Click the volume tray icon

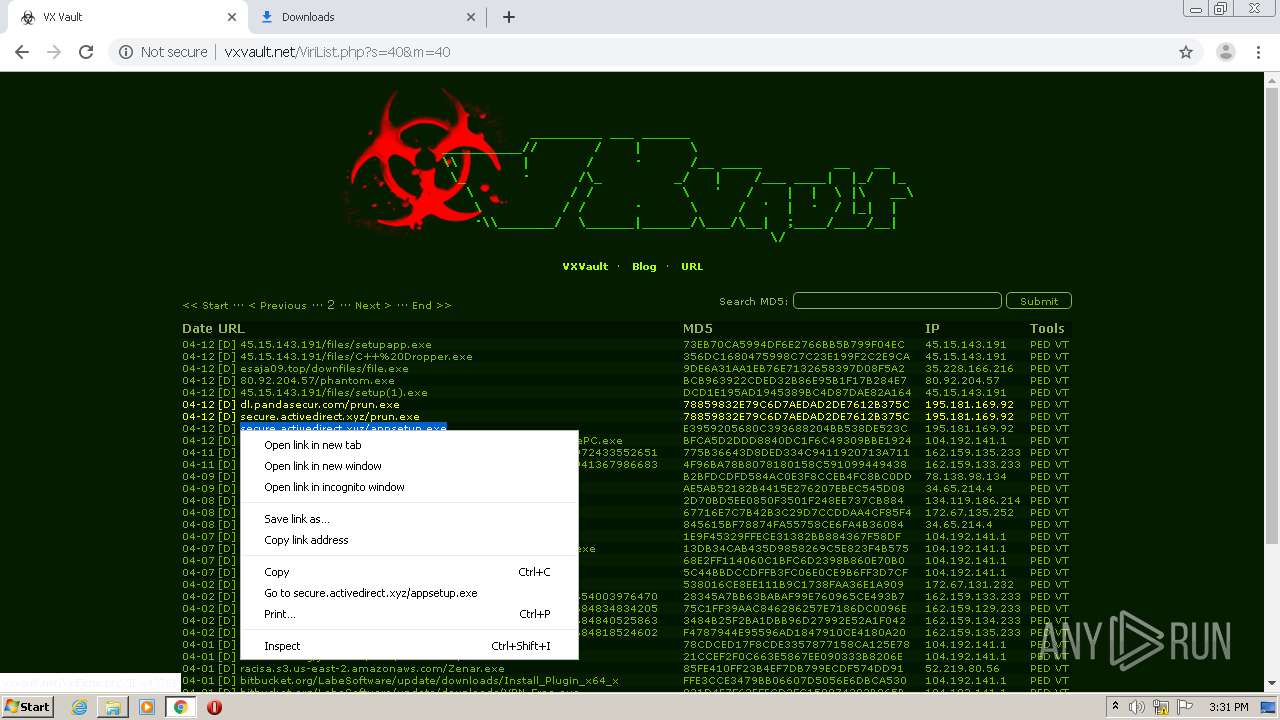pos(1137,707)
